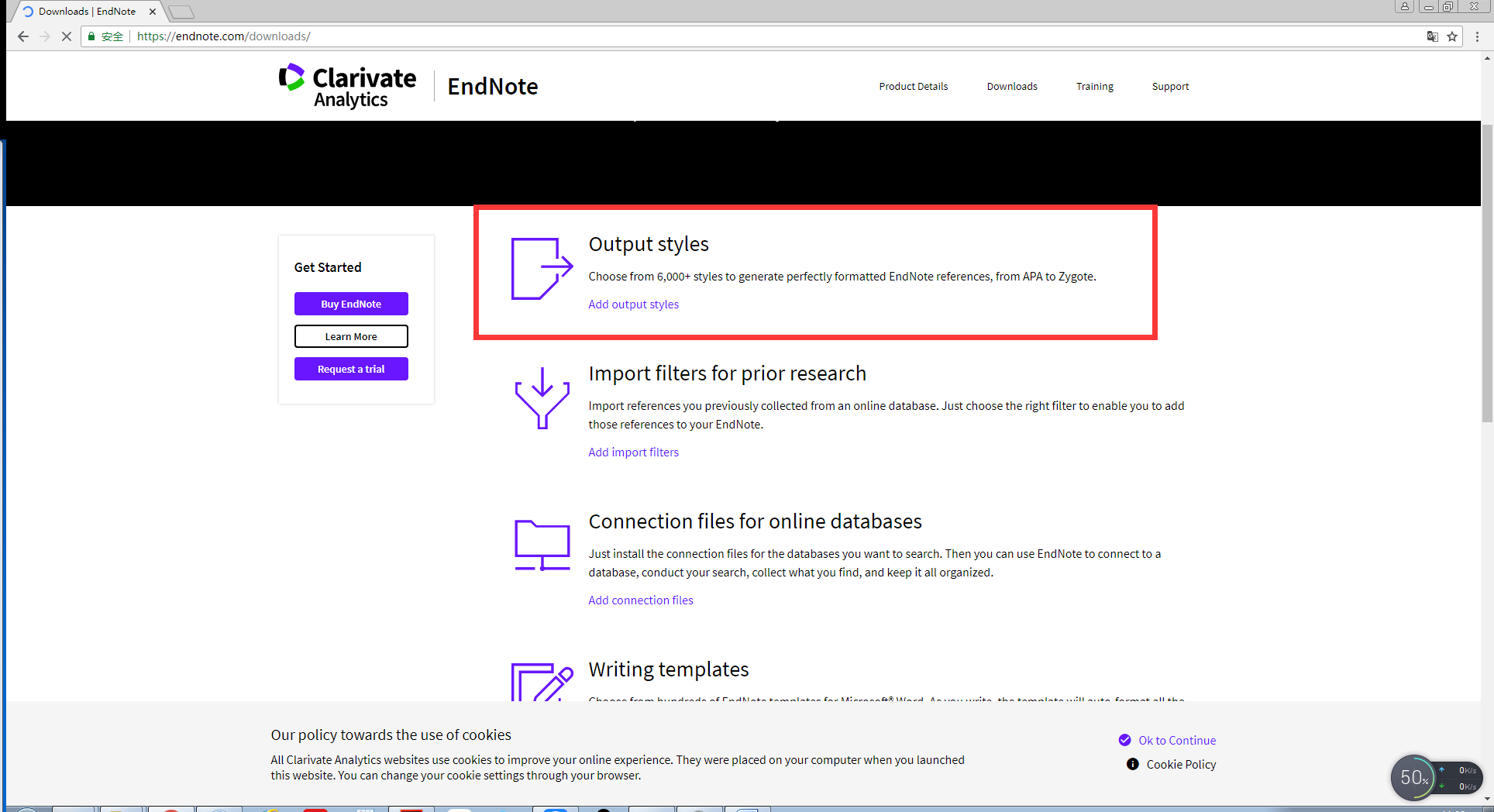This screenshot has height=812, width=1494.
Task: Click the Writing templates pencil icon
Action: (542, 682)
